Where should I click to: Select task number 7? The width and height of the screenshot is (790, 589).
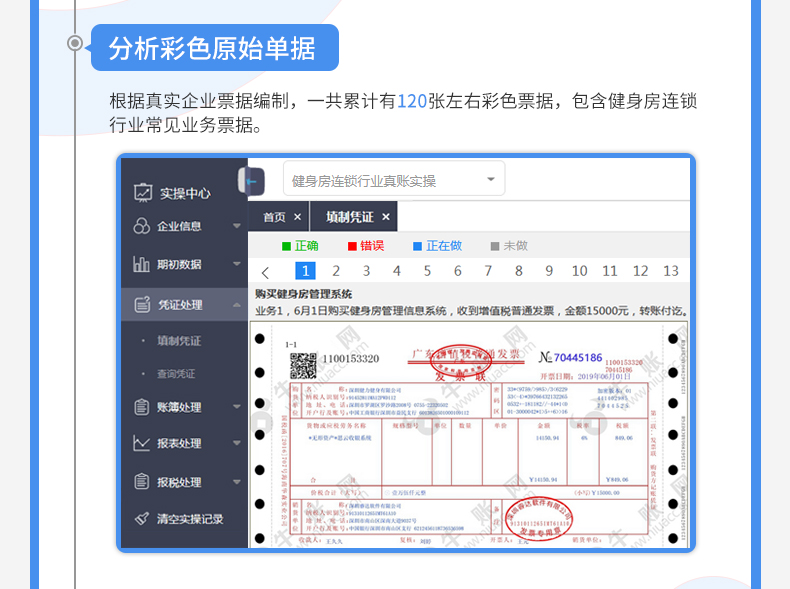(488, 271)
